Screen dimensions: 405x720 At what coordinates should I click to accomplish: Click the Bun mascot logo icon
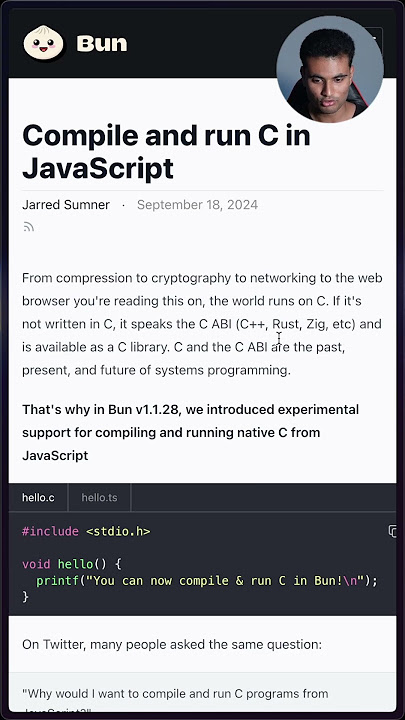[x=43, y=43]
